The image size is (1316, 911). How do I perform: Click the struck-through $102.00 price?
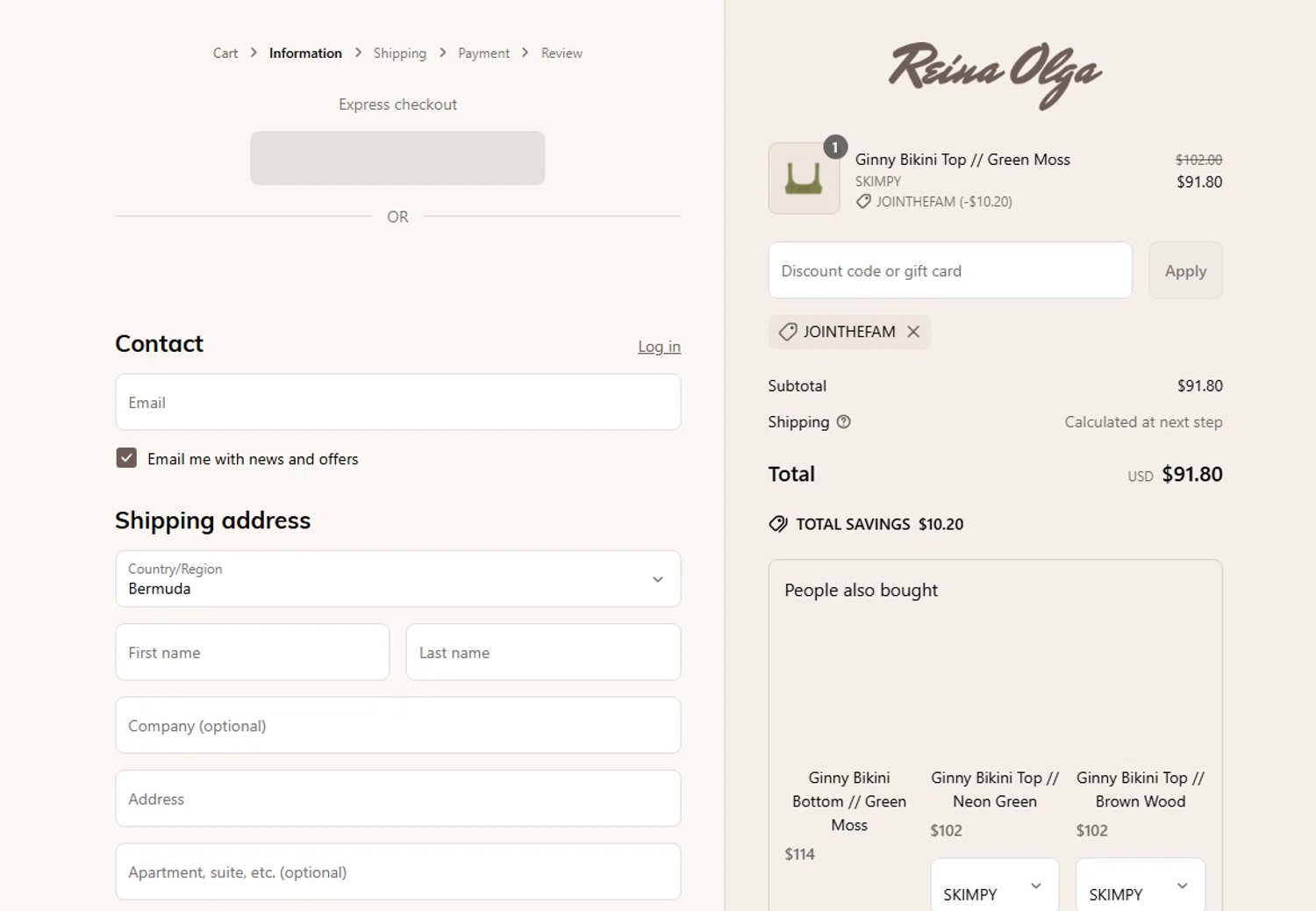click(1198, 160)
